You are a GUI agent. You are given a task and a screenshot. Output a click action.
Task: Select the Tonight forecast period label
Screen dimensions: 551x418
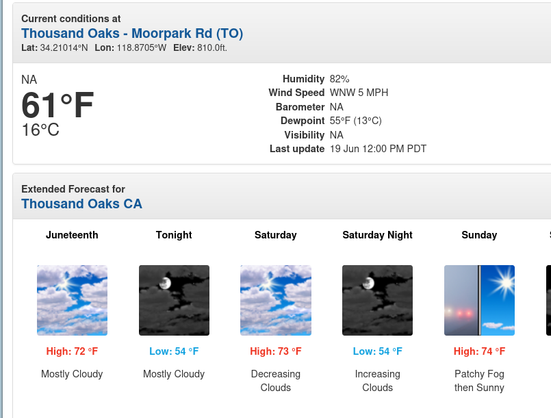click(x=174, y=235)
